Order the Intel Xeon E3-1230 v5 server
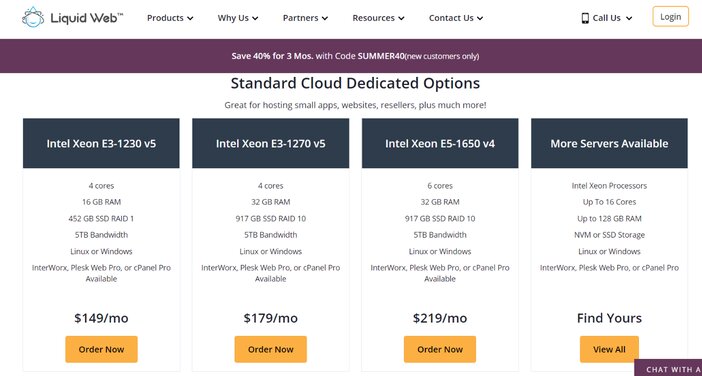Viewport: 702px width, 376px height. 101,349
